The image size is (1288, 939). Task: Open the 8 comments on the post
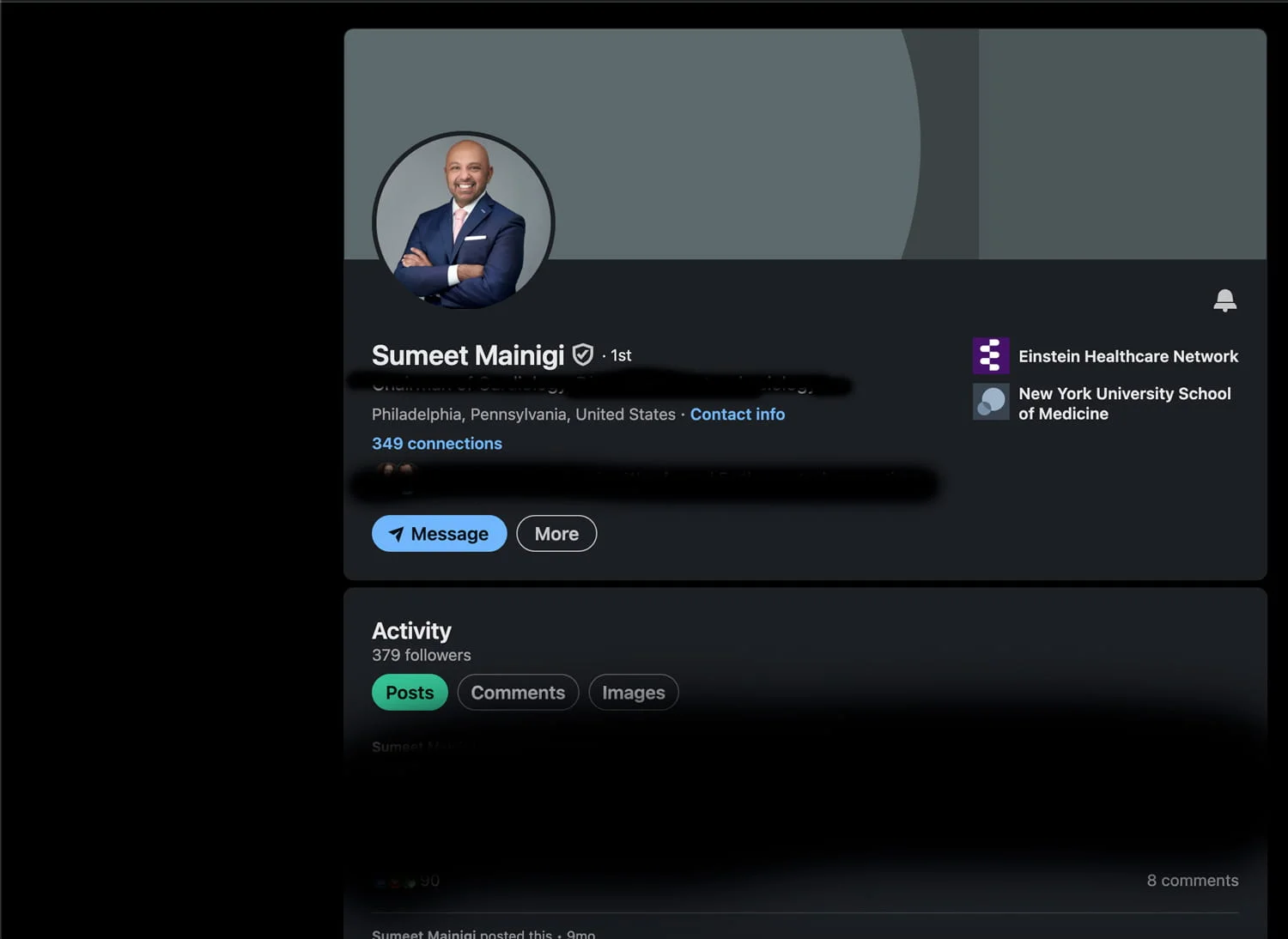tap(1192, 881)
